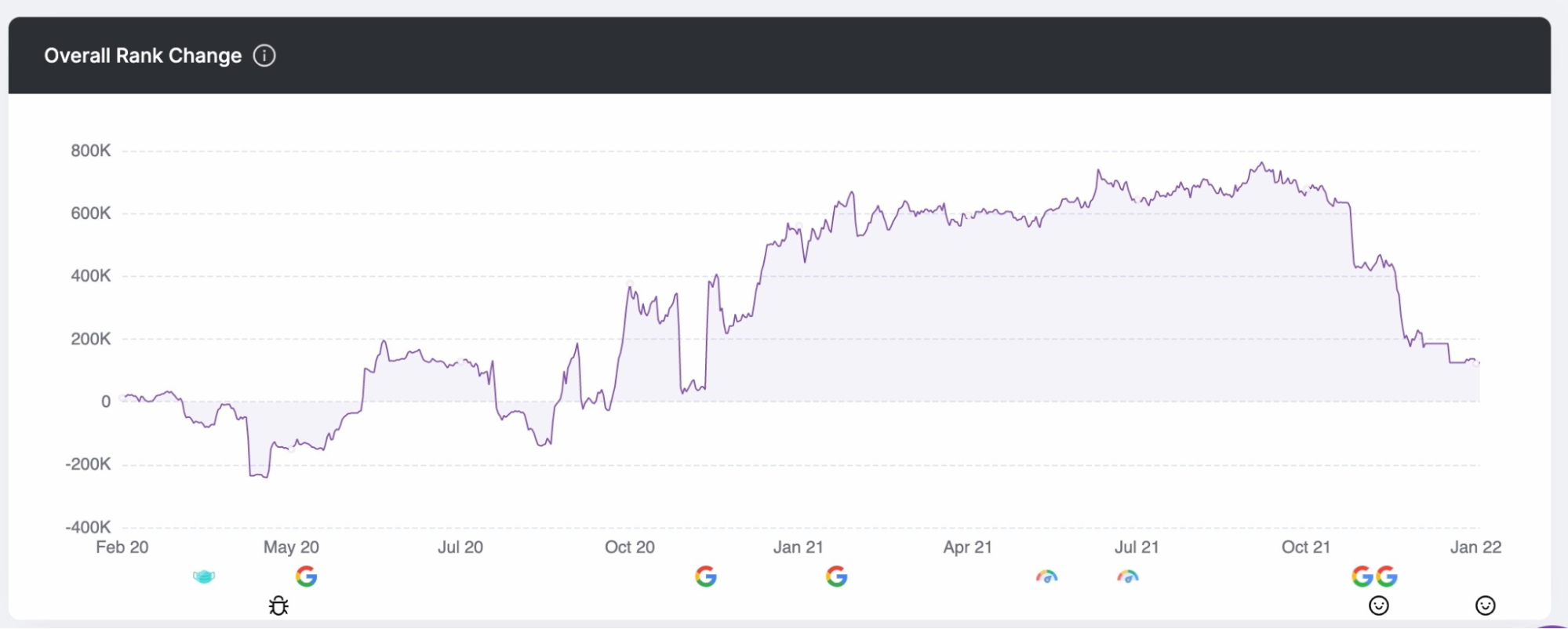Click the Jul 20 x-axis label
This screenshot has width=1568, height=629.
(x=460, y=547)
